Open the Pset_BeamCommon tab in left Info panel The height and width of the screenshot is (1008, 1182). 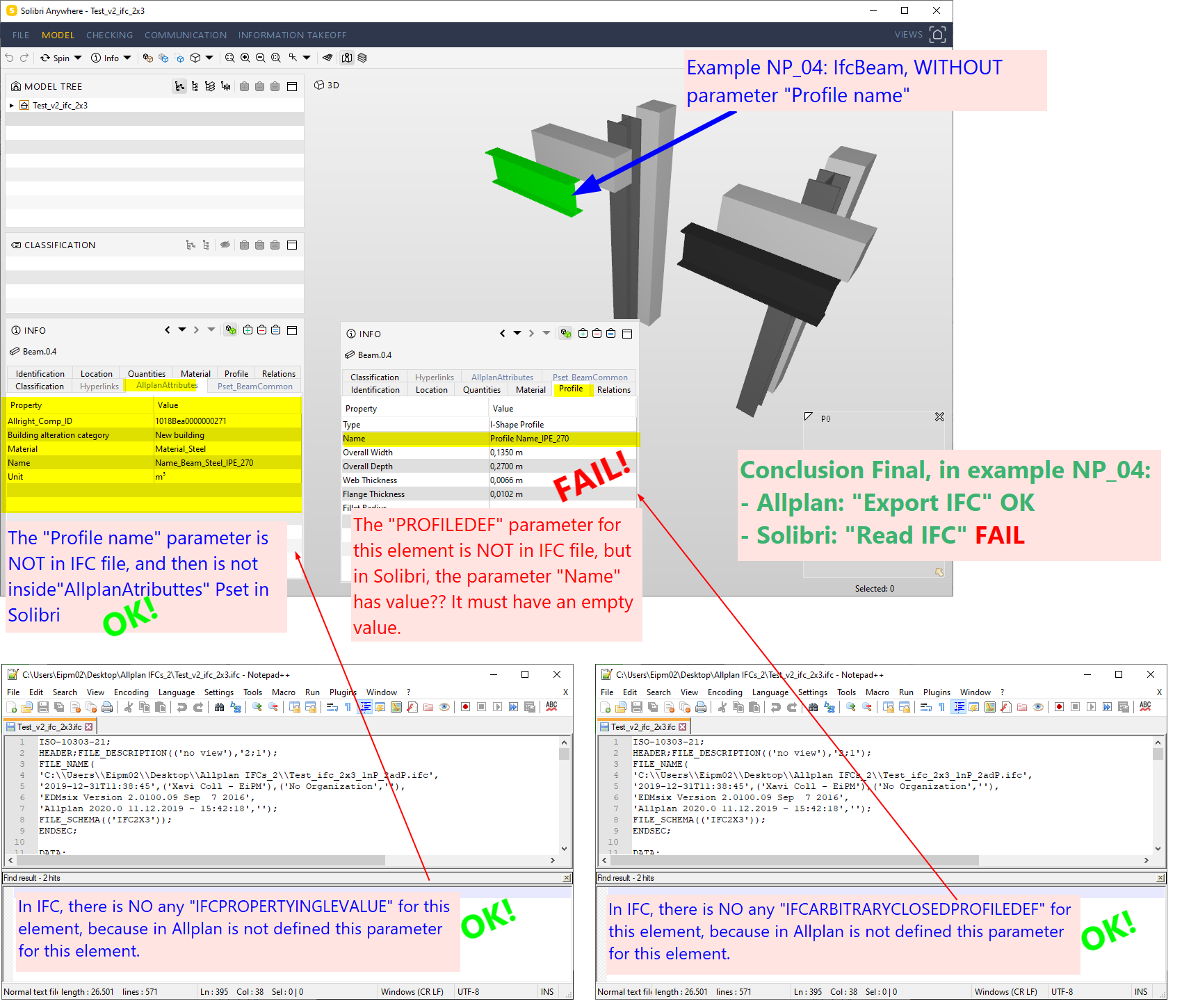click(x=255, y=386)
